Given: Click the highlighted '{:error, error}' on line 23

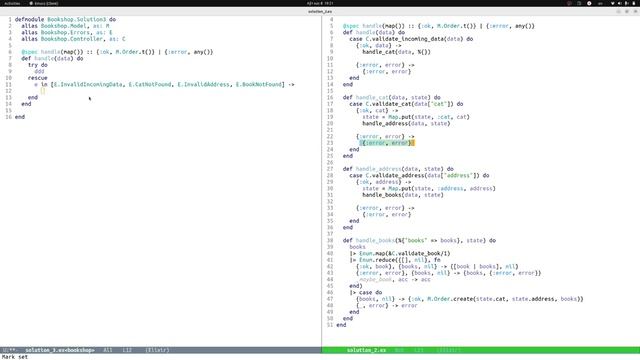Looking at the screenshot, I should tap(387, 143).
